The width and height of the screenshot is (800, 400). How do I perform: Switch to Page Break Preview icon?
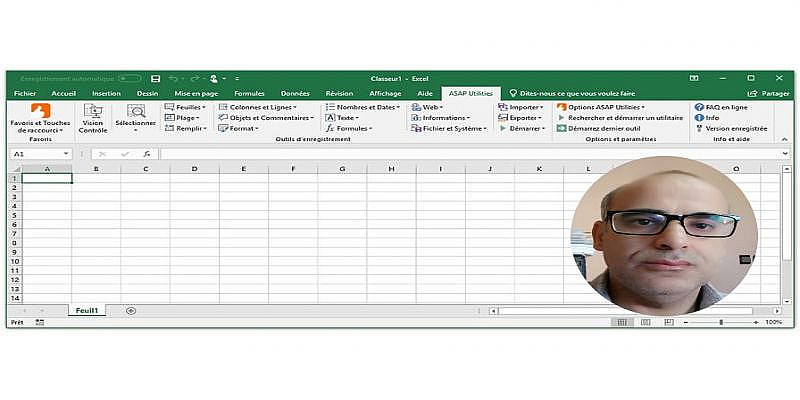(669, 322)
